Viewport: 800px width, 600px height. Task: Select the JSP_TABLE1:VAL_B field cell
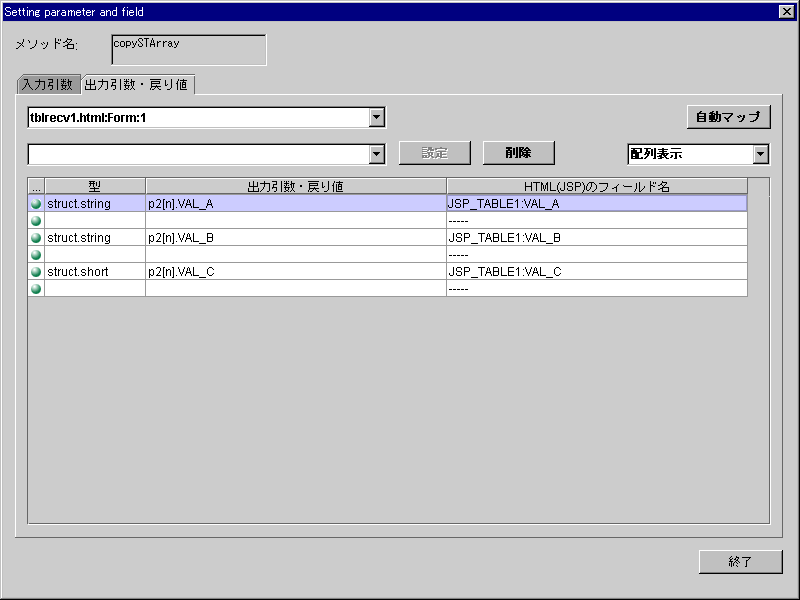[x=596, y=238]
